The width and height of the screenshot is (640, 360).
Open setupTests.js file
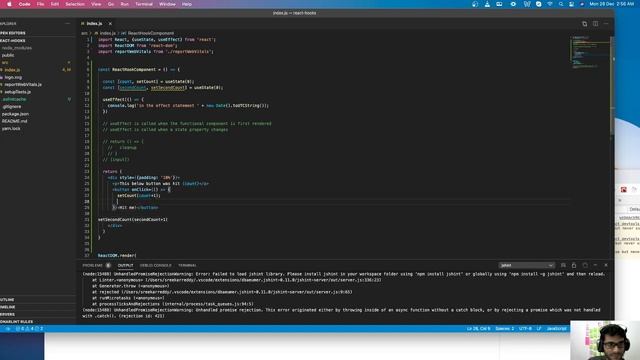(x=18, y=92)
